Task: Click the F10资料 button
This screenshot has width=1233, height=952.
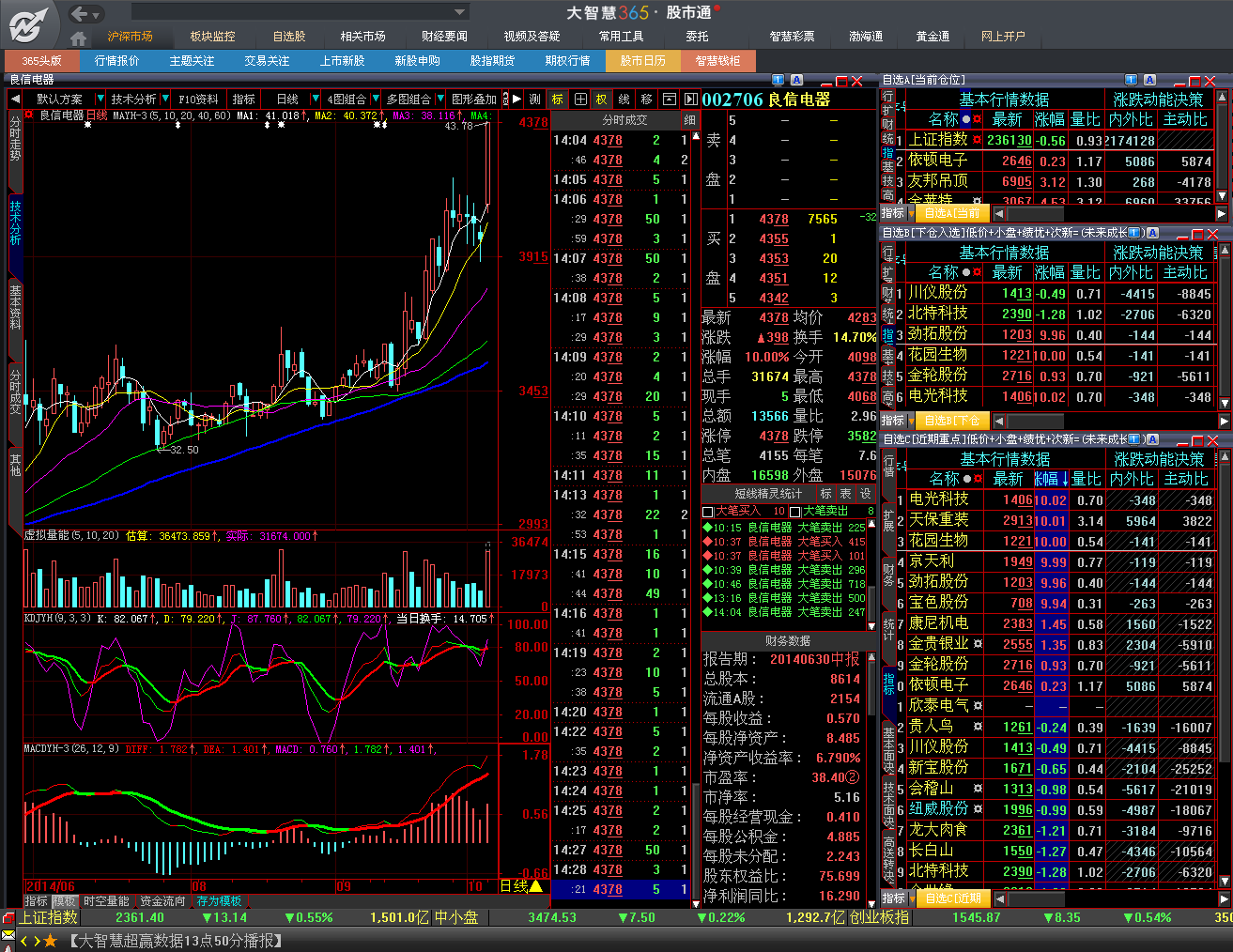Action: click(x=198, y=100)
